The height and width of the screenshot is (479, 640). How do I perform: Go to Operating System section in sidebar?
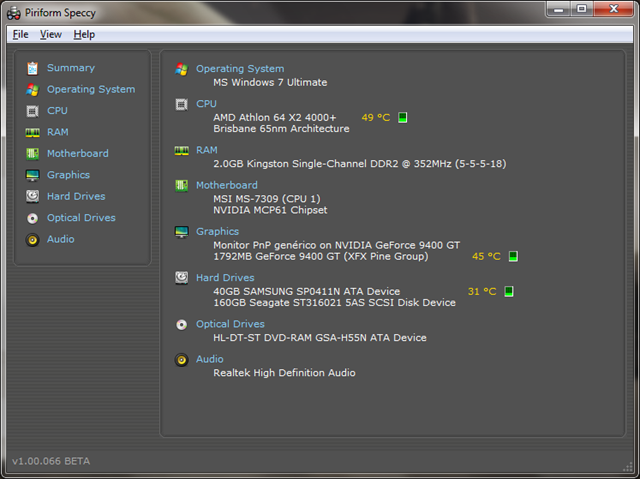click(x=91, y=89)
